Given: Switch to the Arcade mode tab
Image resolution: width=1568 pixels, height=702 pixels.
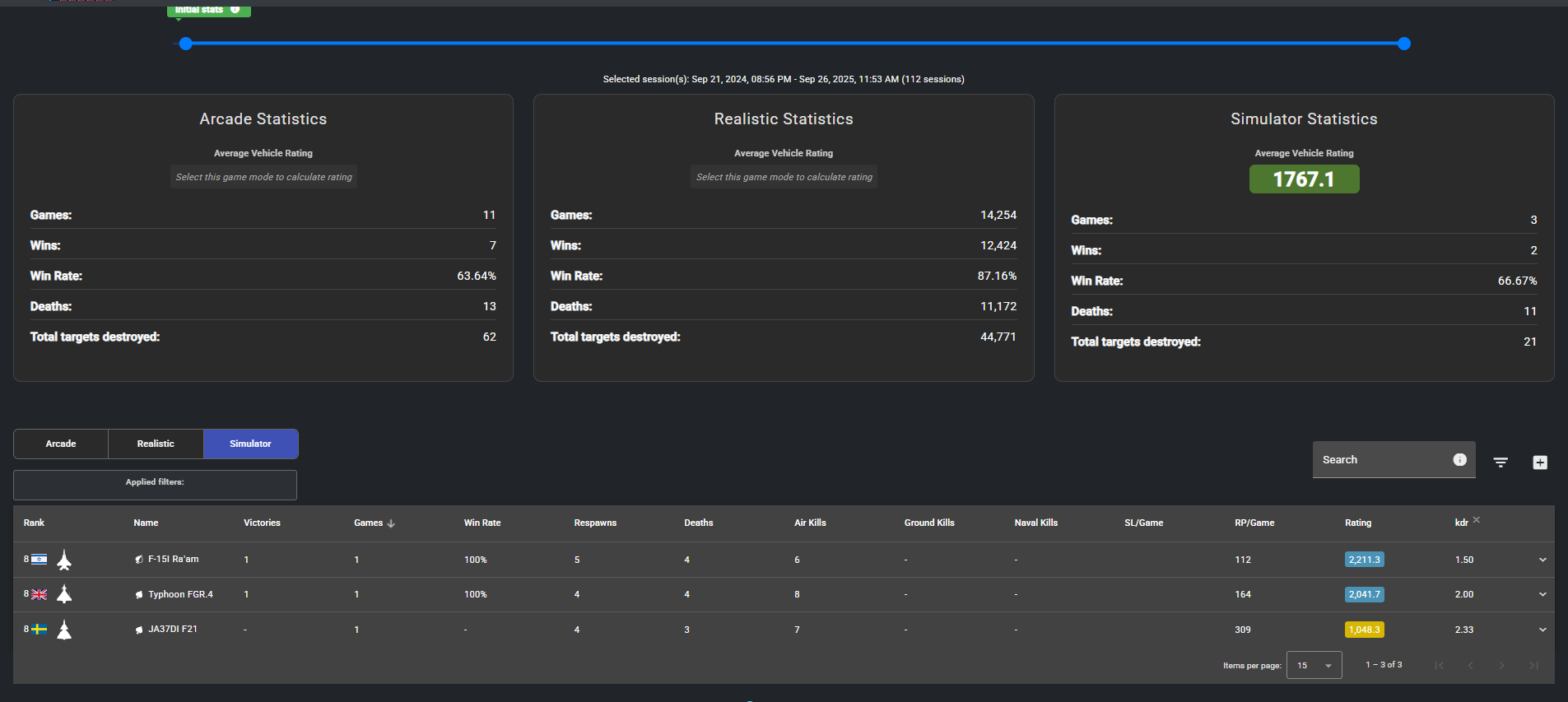Looking at the screenshot, I should (61, 444).
